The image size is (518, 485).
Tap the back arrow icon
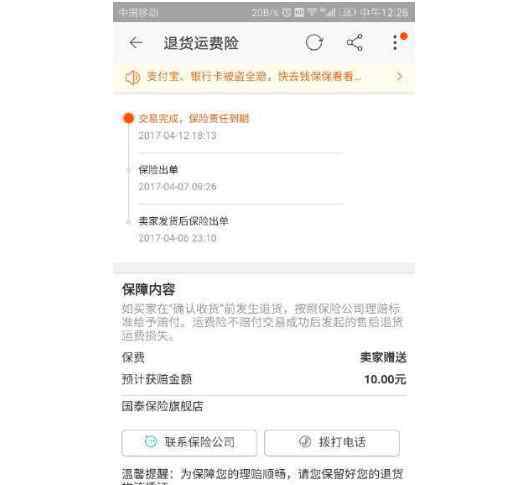pyautogui.click(x=136, y=43)
